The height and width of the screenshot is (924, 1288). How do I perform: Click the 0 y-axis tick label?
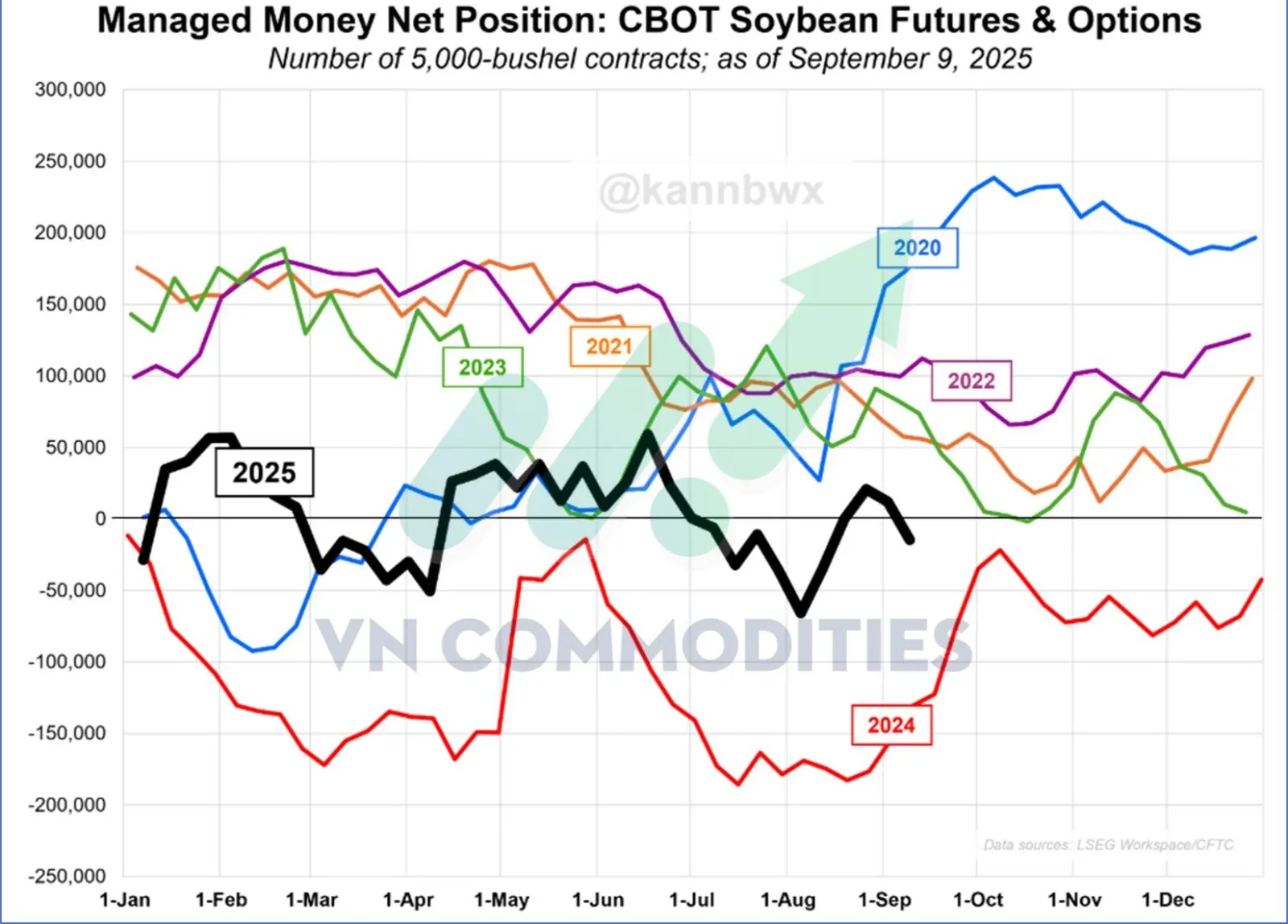(100, 519)
